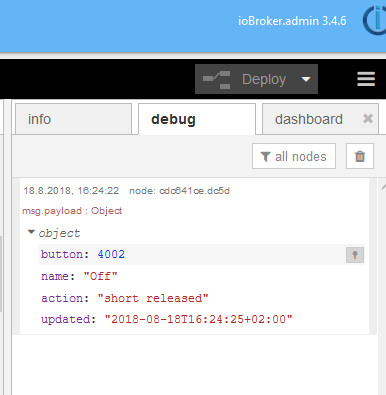Viewport: 386px width, 395px height.
Task: Pin the button property open
Action: pos(355,255)
